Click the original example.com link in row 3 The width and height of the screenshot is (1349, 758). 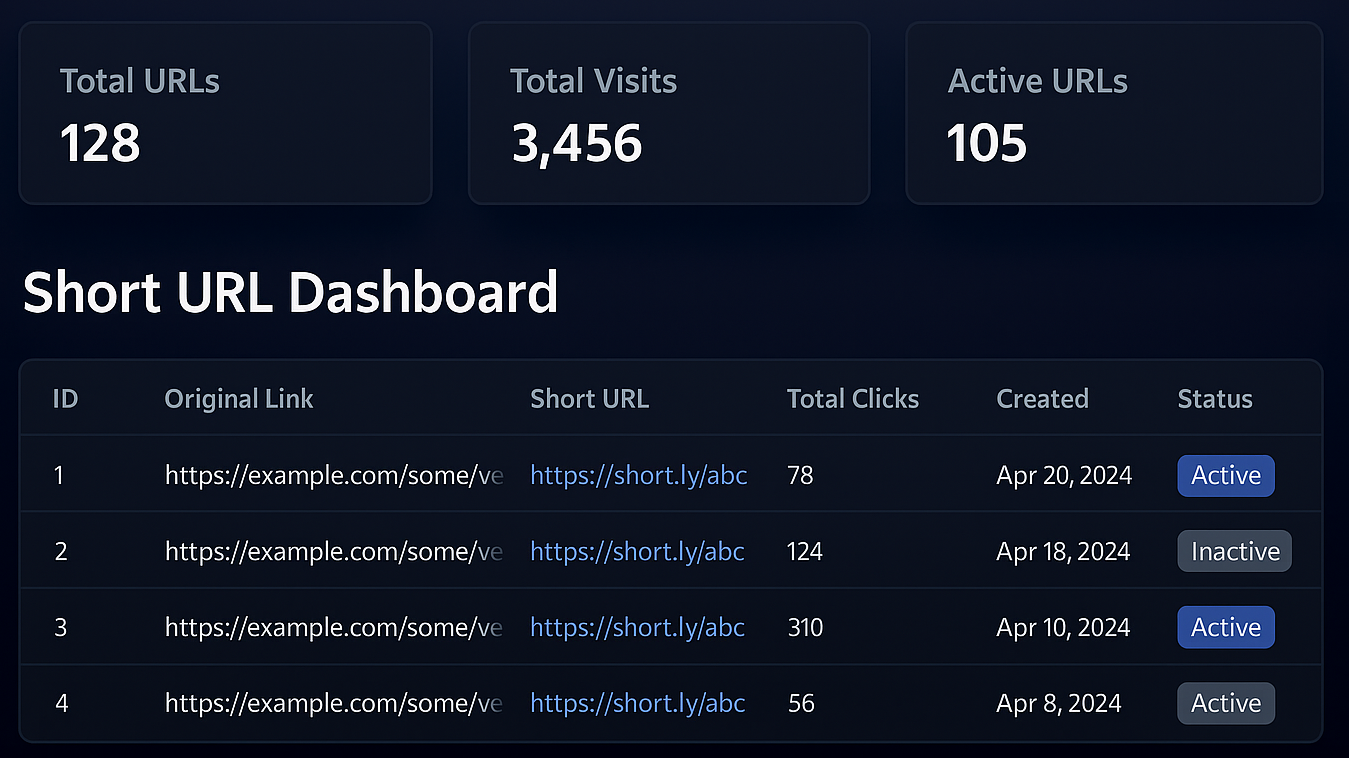(333, 627)
